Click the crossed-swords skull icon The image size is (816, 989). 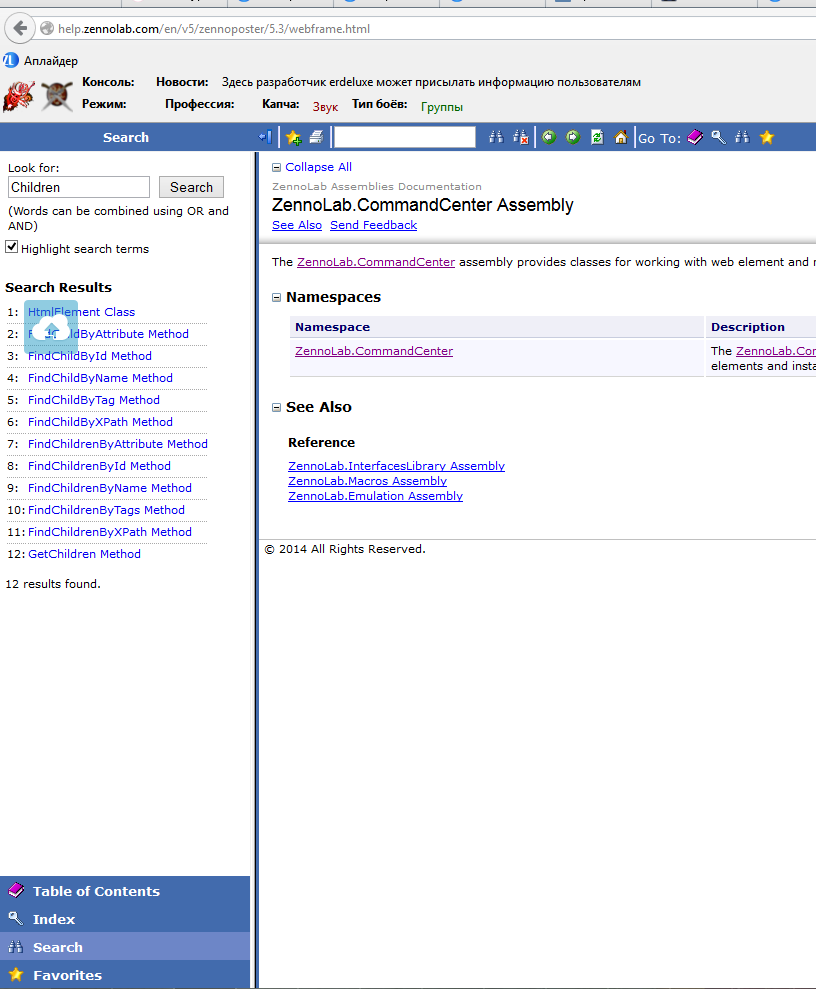57,97
